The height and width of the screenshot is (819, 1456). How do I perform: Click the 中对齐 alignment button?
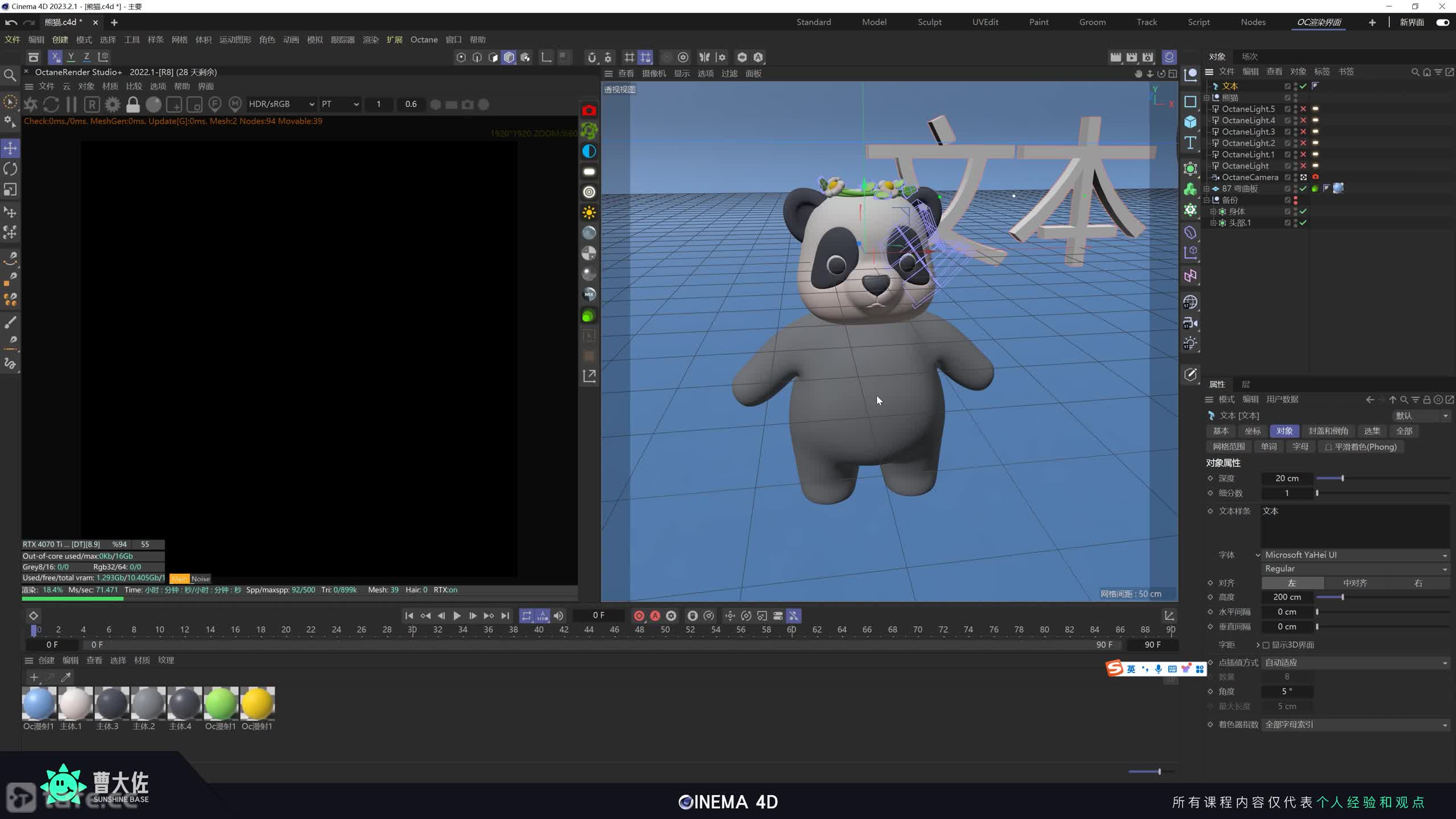(1355, 583)
